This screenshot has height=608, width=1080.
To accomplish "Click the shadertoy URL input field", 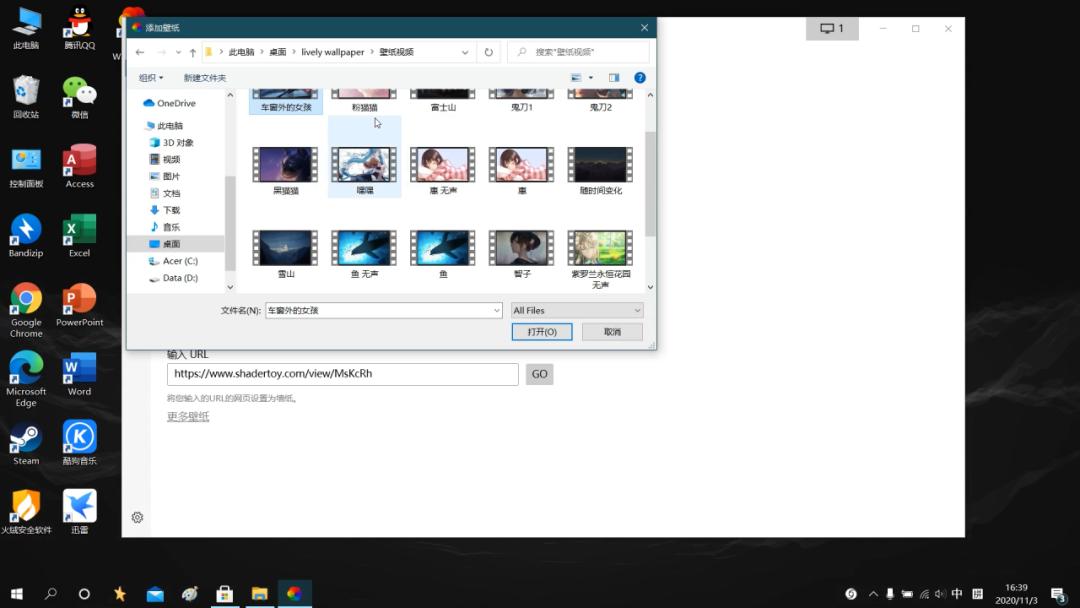I will [x=342, y=374].
